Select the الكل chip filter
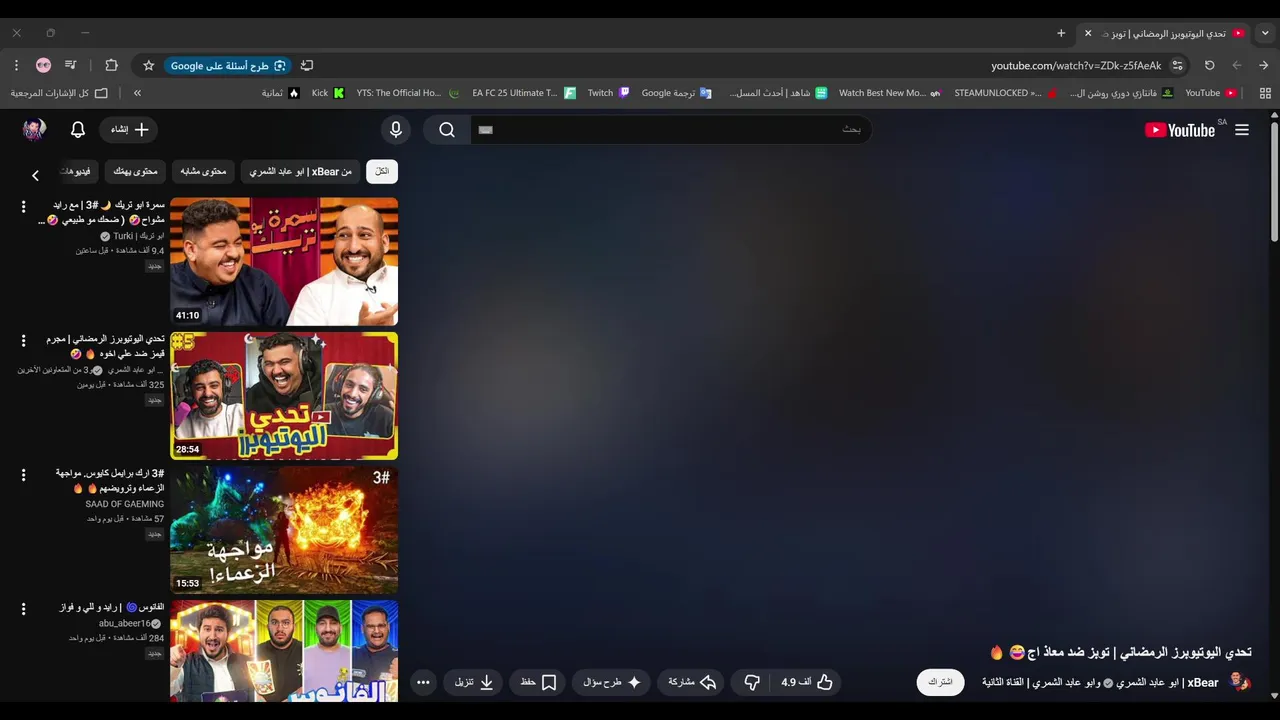Screen dimensions: 1280x720 [x=382, y=172]
